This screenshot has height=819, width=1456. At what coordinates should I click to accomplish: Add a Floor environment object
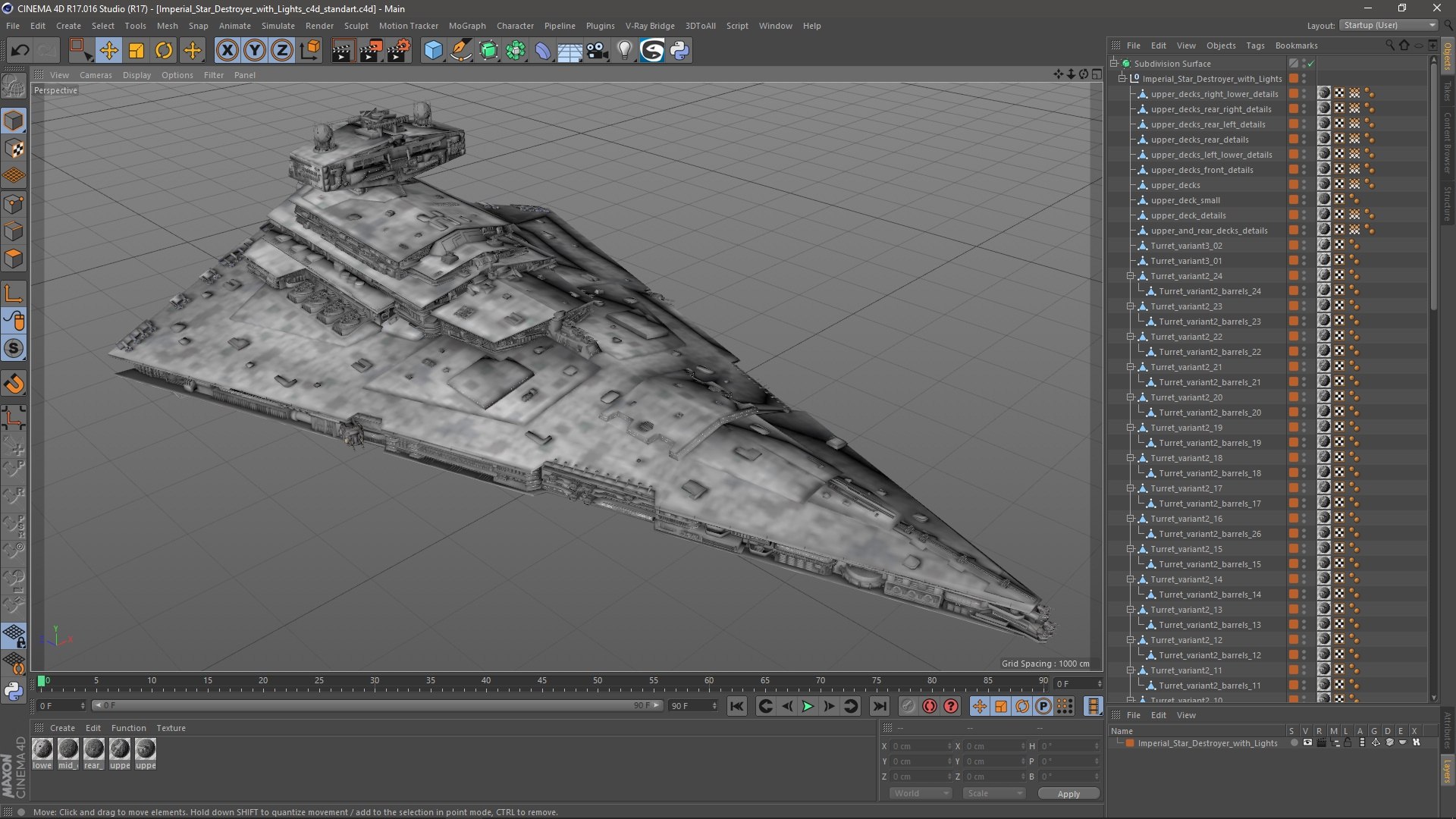tap(570, 51)
